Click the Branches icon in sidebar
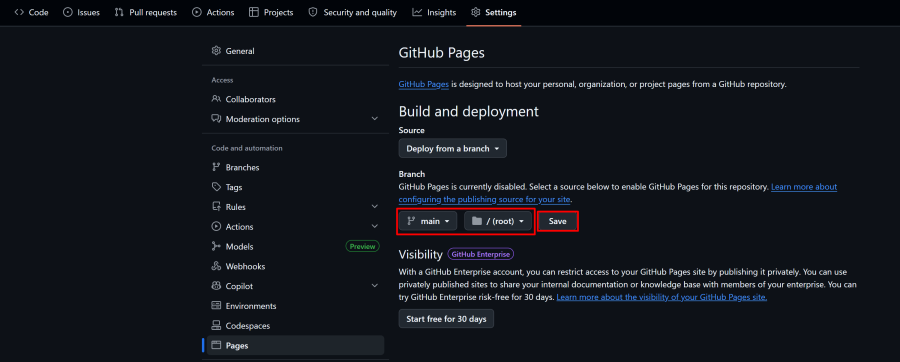 pyautogui.click(x=216, y=167)
